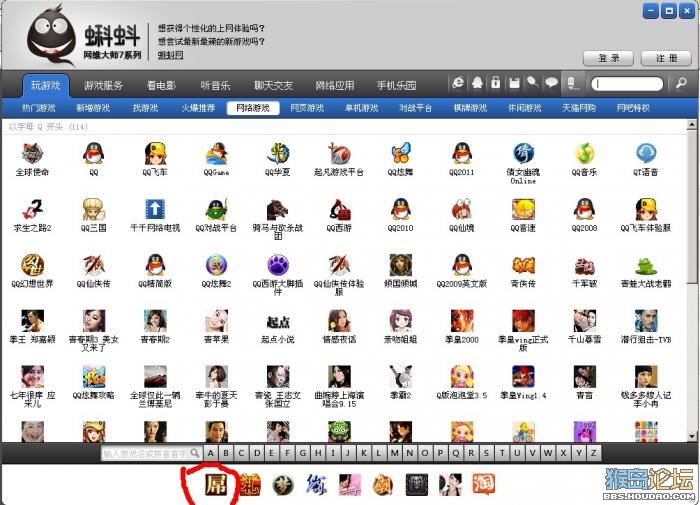Launch 倩女幽魂 Online icon

pyautogui.click(x=523, y=154)
